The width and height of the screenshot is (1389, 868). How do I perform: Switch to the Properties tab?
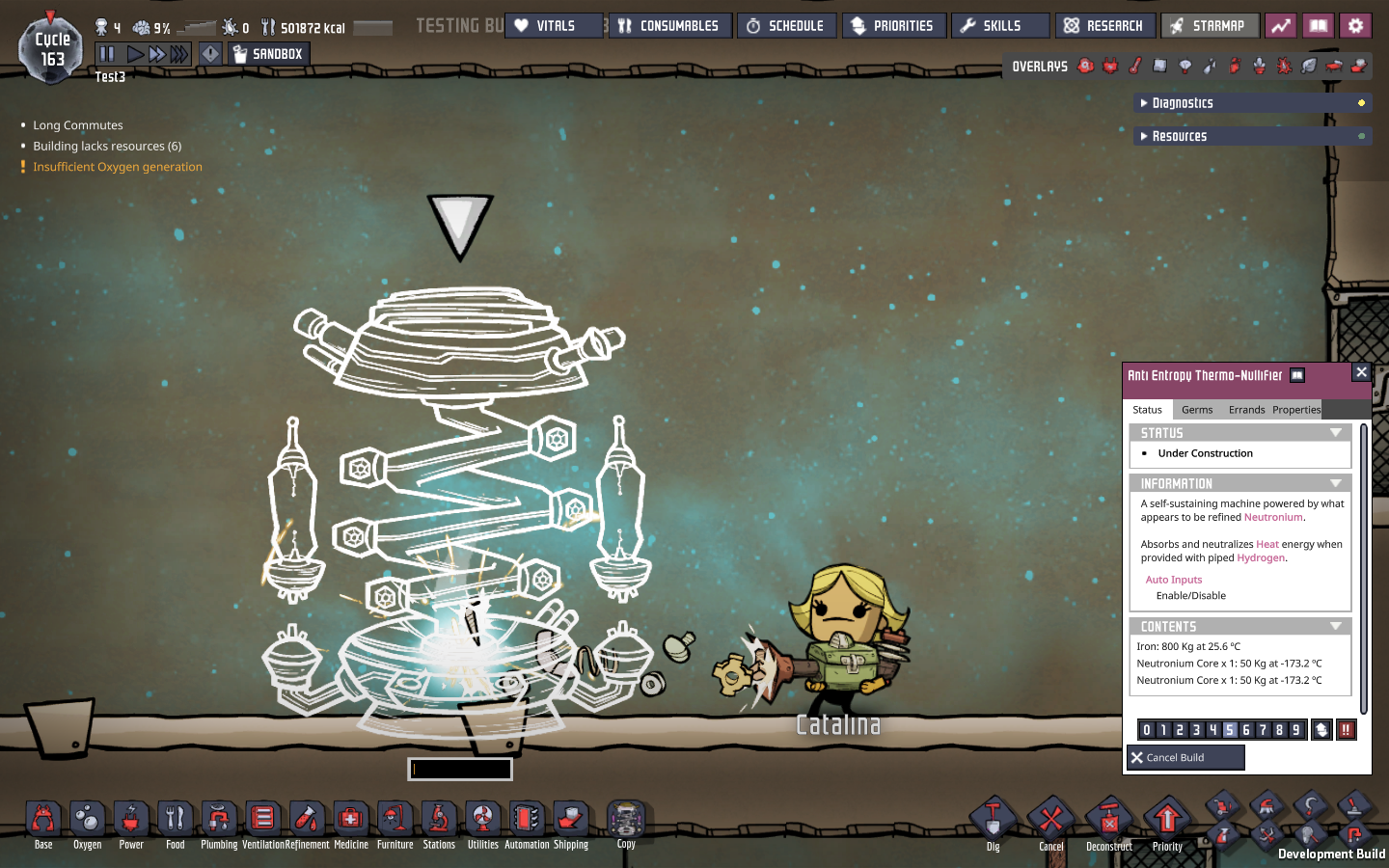(1296, 410)
